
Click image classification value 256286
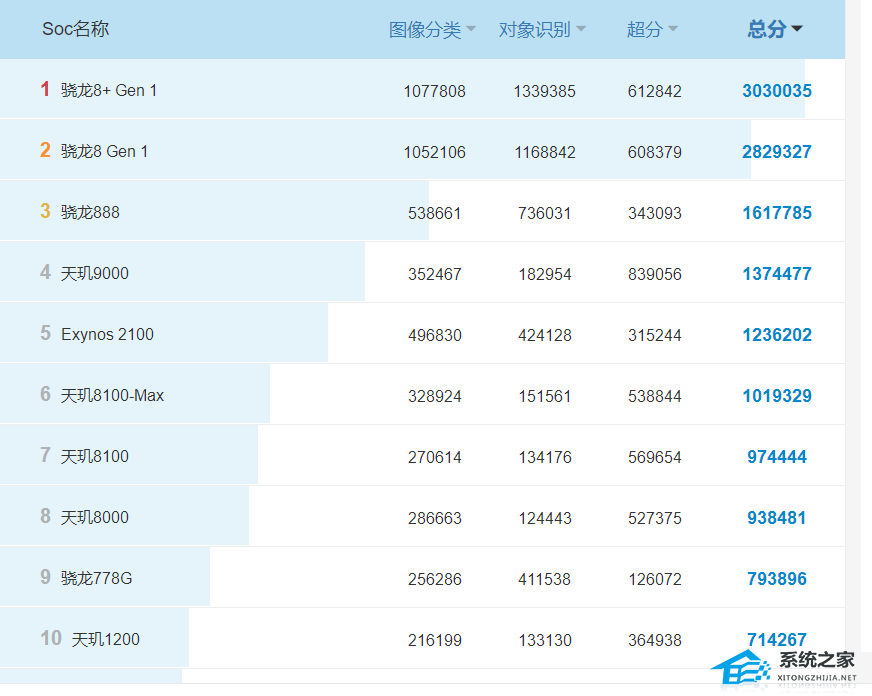click(x=434, y=579)
